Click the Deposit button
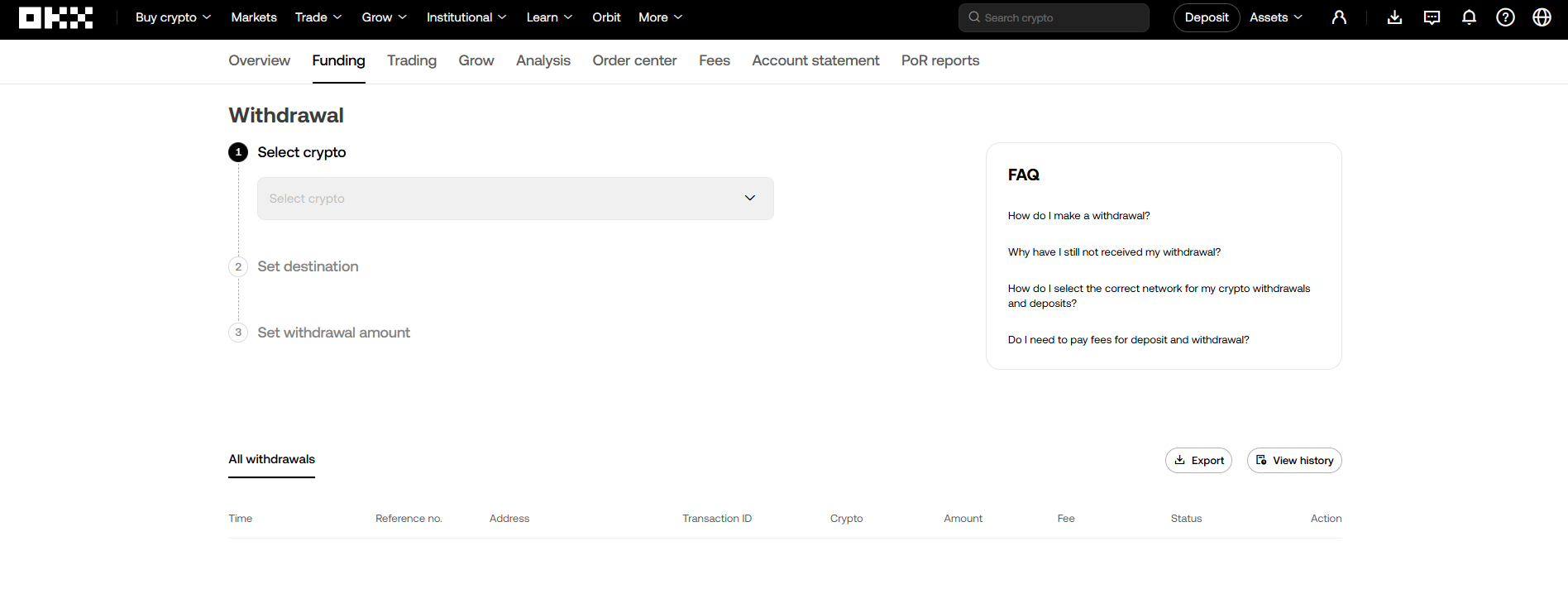 pos(1207,17)
